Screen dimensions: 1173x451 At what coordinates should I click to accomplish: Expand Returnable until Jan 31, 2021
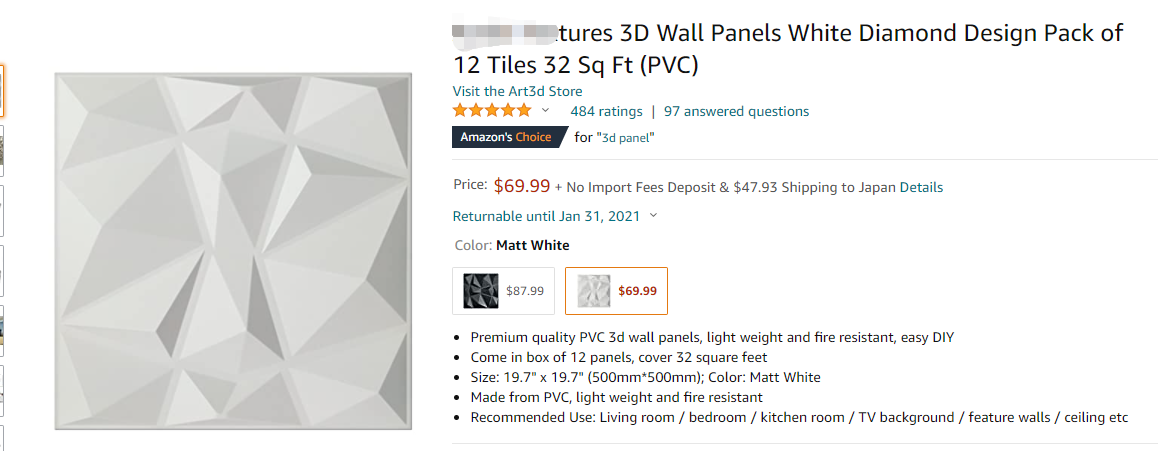[x=555, y=216]
